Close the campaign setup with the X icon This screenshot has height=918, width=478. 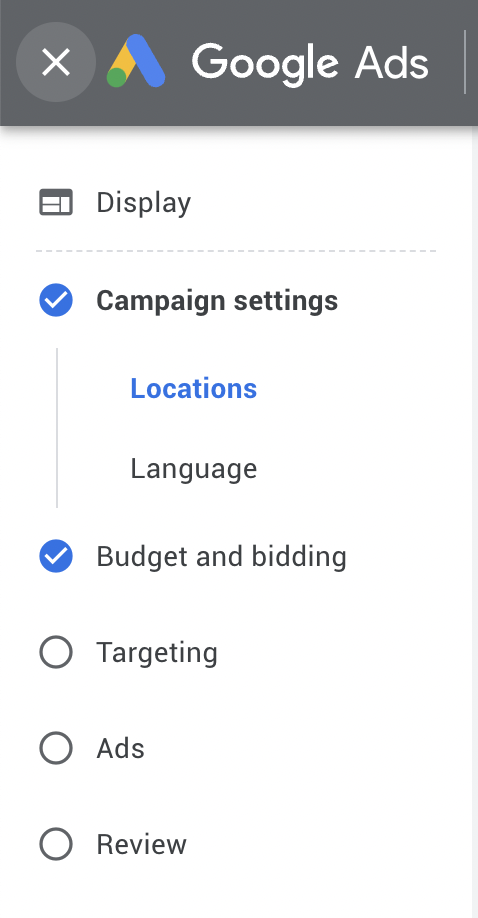pos(56,62)
